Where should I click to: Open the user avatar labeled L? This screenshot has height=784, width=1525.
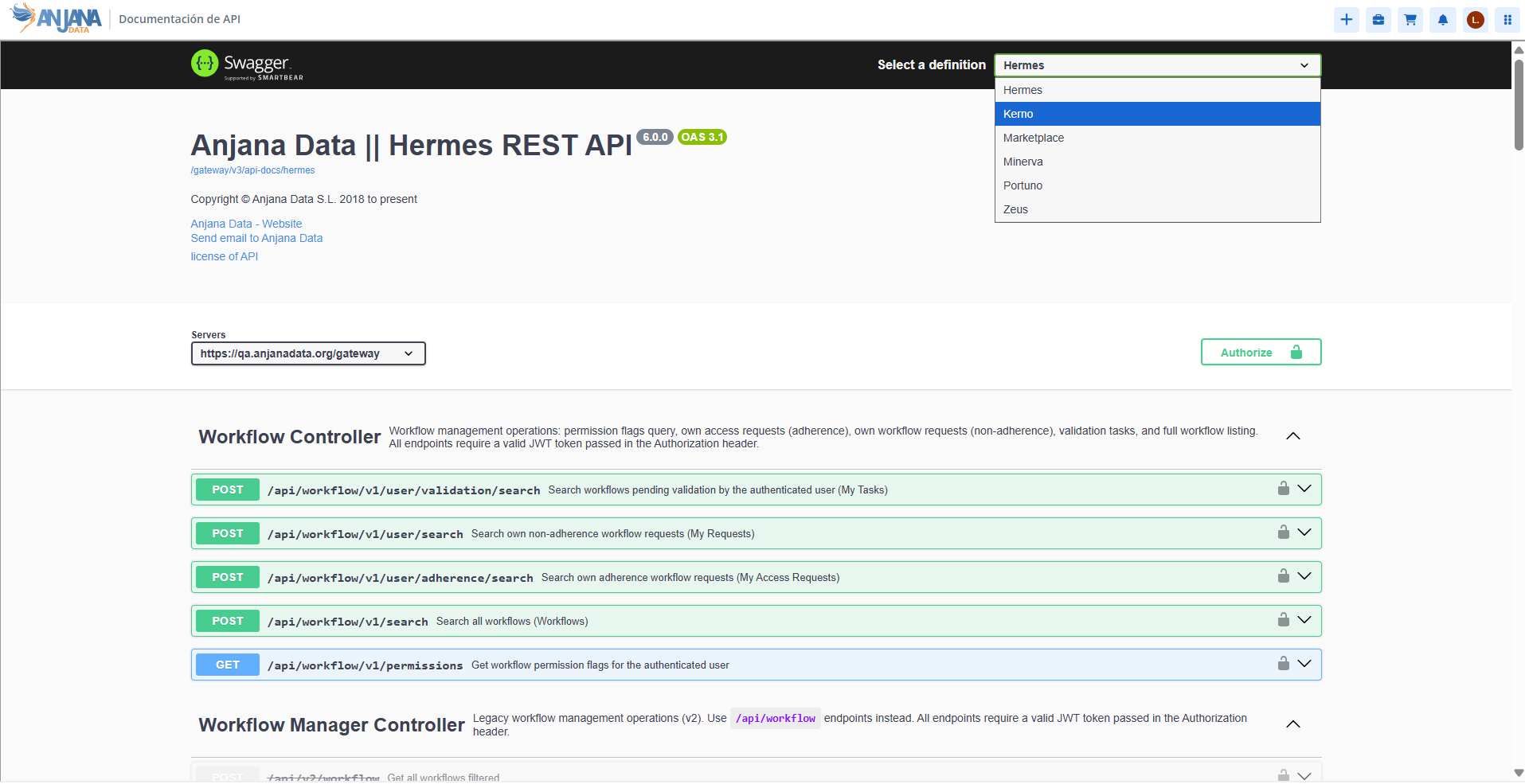tap(1476, 20)
